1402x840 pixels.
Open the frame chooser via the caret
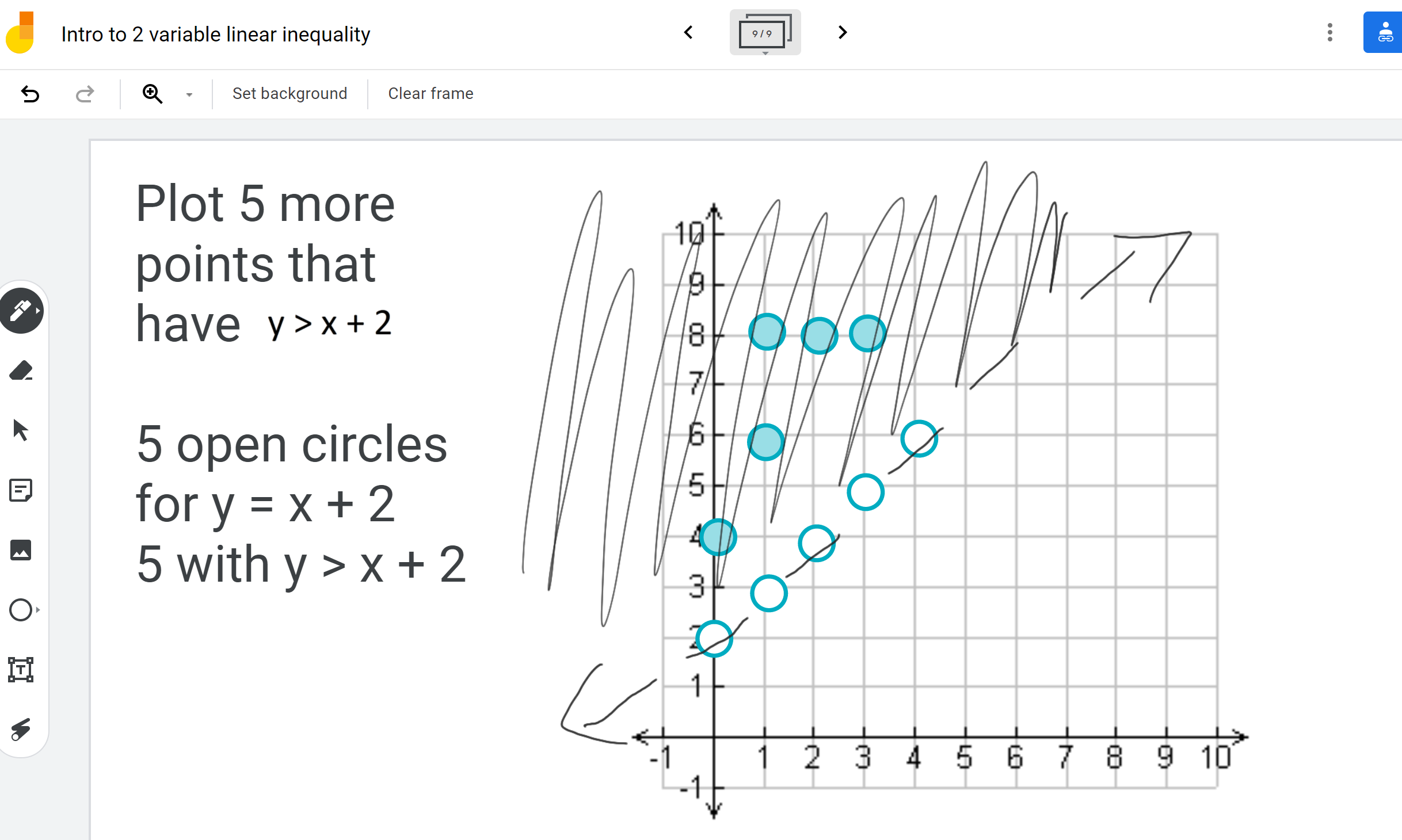click(x=765, y=53)
